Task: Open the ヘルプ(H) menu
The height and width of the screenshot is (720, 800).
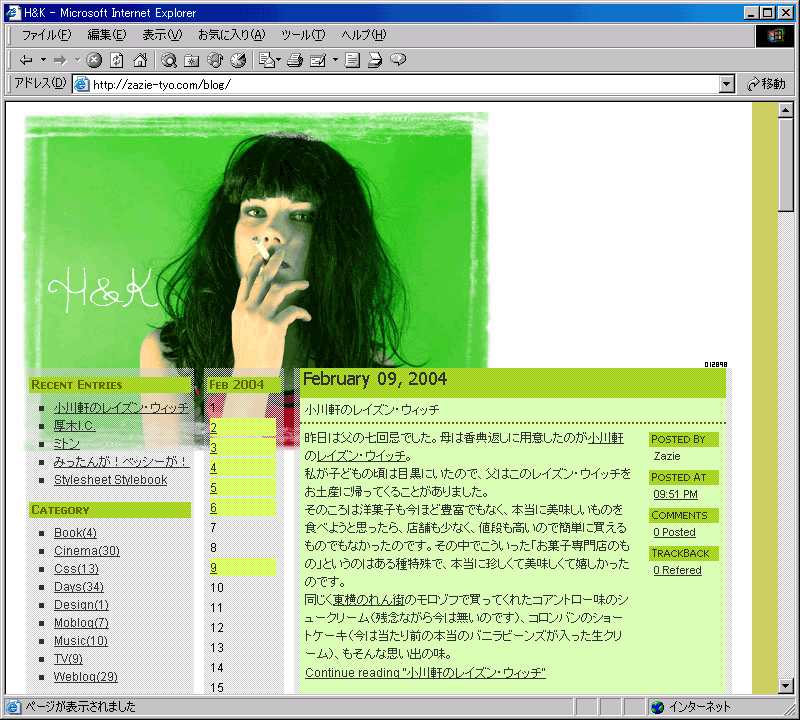Action: pyautogui.click(x=363, y=35)
